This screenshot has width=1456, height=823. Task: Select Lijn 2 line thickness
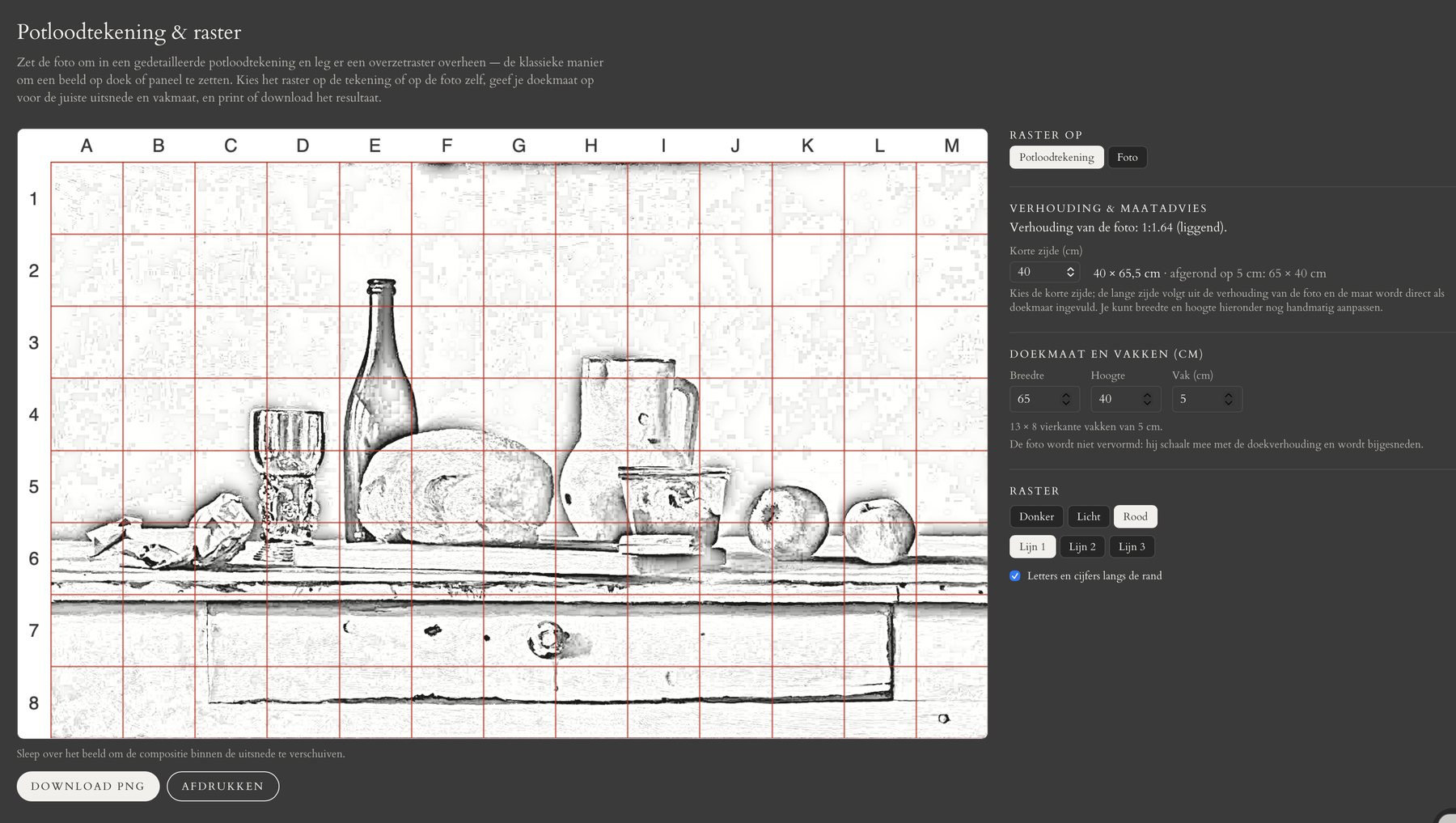pos(1082,546)
